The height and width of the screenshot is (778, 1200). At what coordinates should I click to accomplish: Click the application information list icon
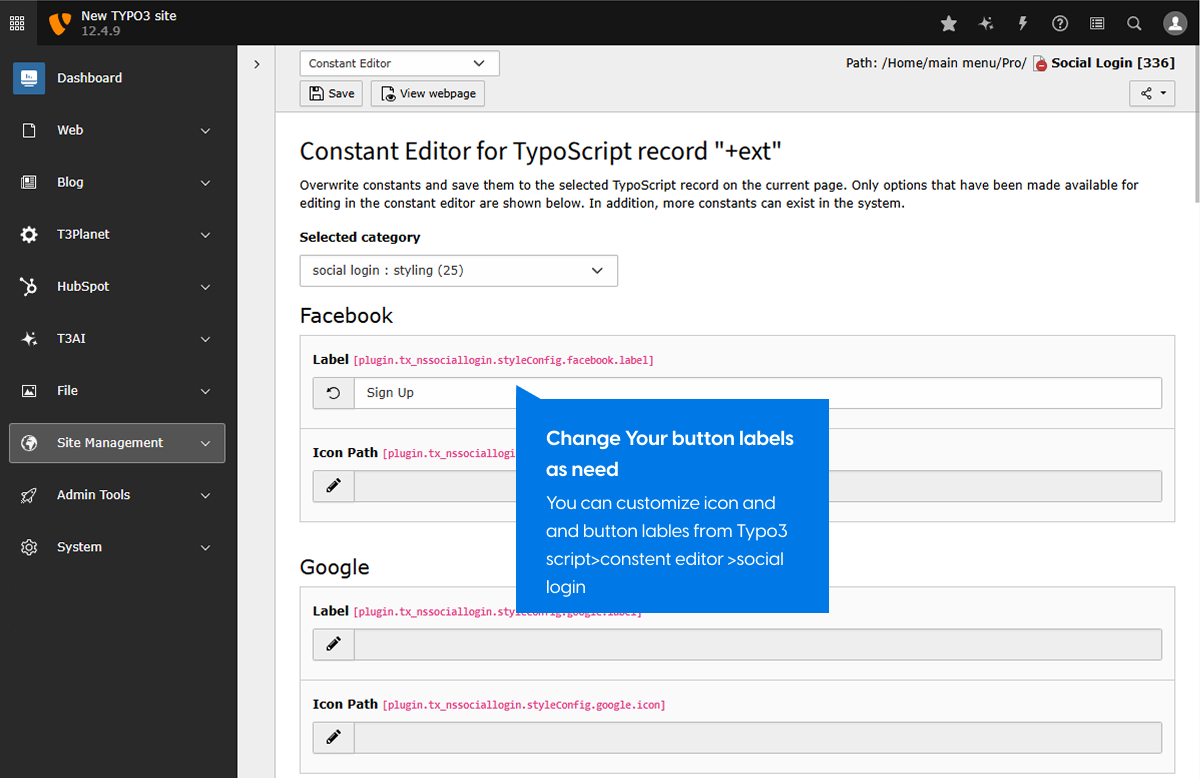pyautogui.click(x=1097, y=23)
